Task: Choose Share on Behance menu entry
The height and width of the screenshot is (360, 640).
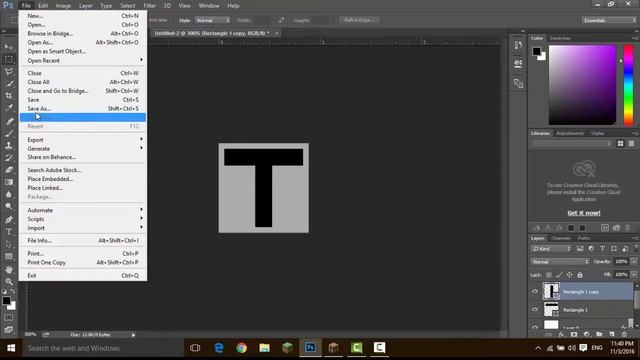Action: click(x=83, y=157)
